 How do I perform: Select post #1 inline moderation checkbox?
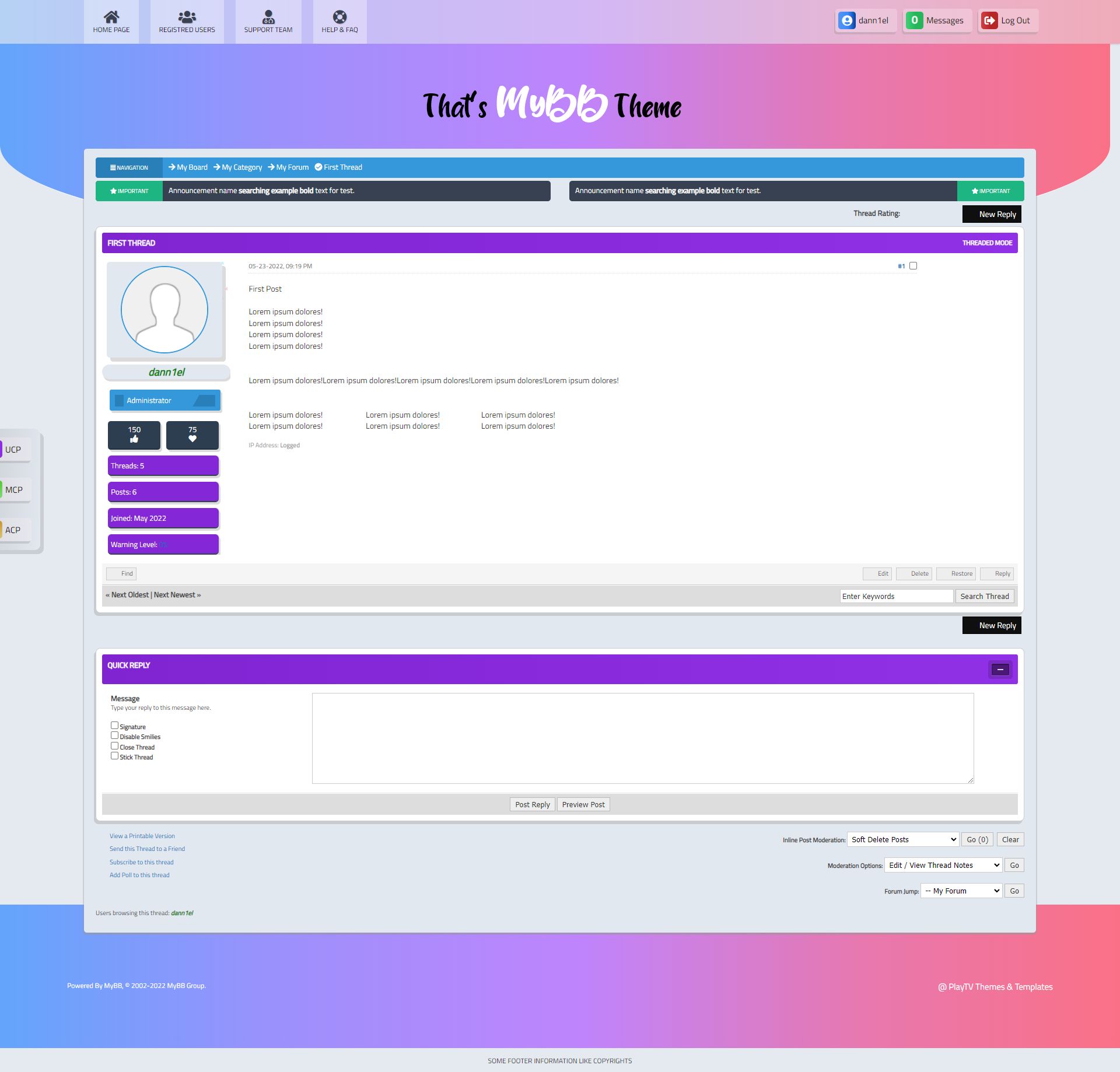coord(914,266)
